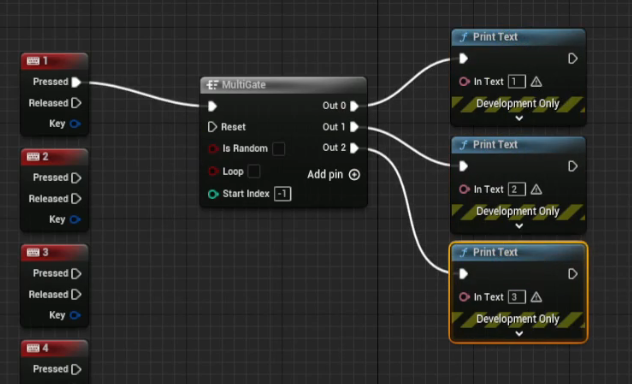
Task: Click In Text pin of Print Text 1 node
Action: (x=464, y=82)
